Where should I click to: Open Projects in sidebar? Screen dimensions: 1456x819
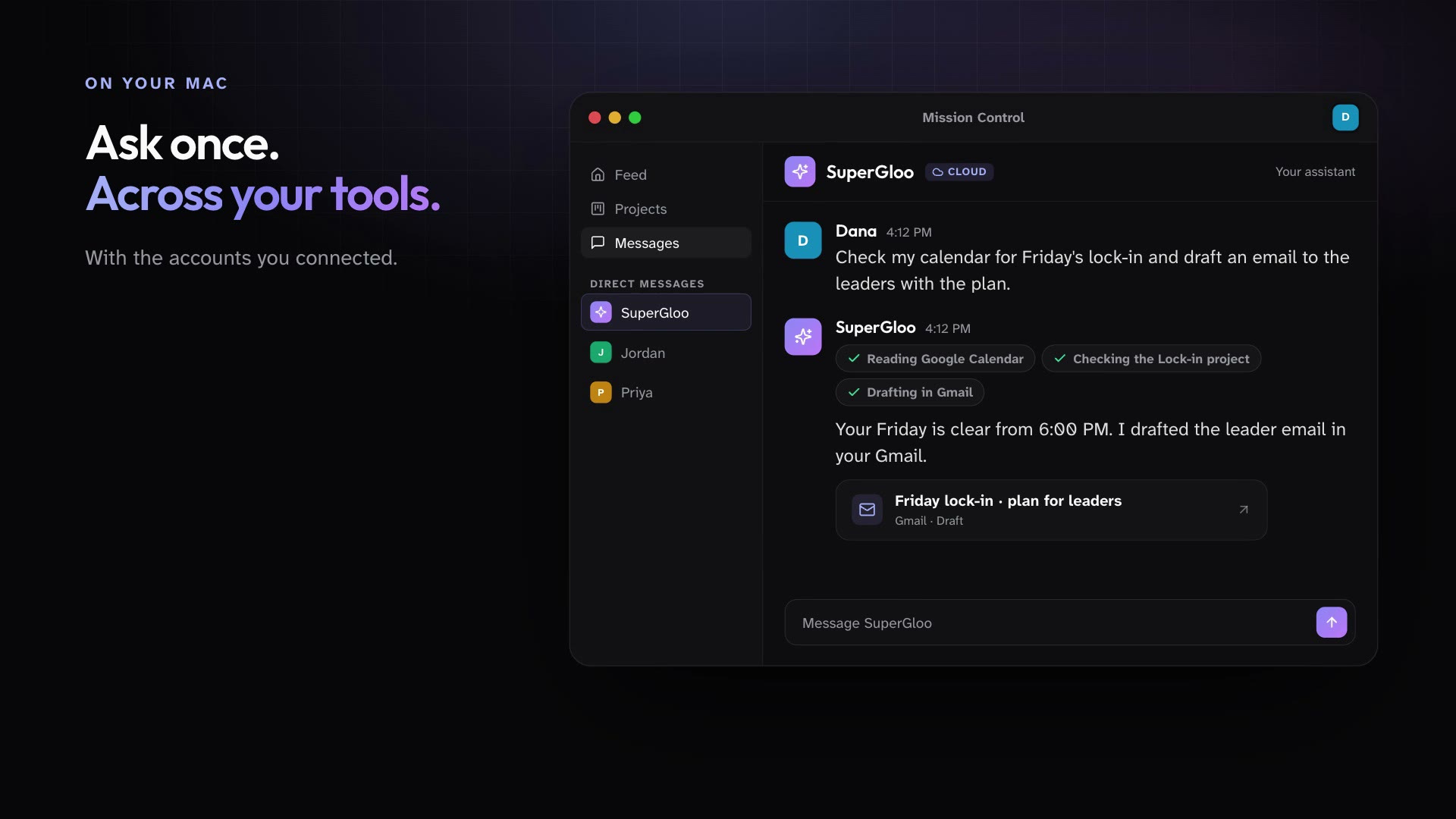[666, 209]
